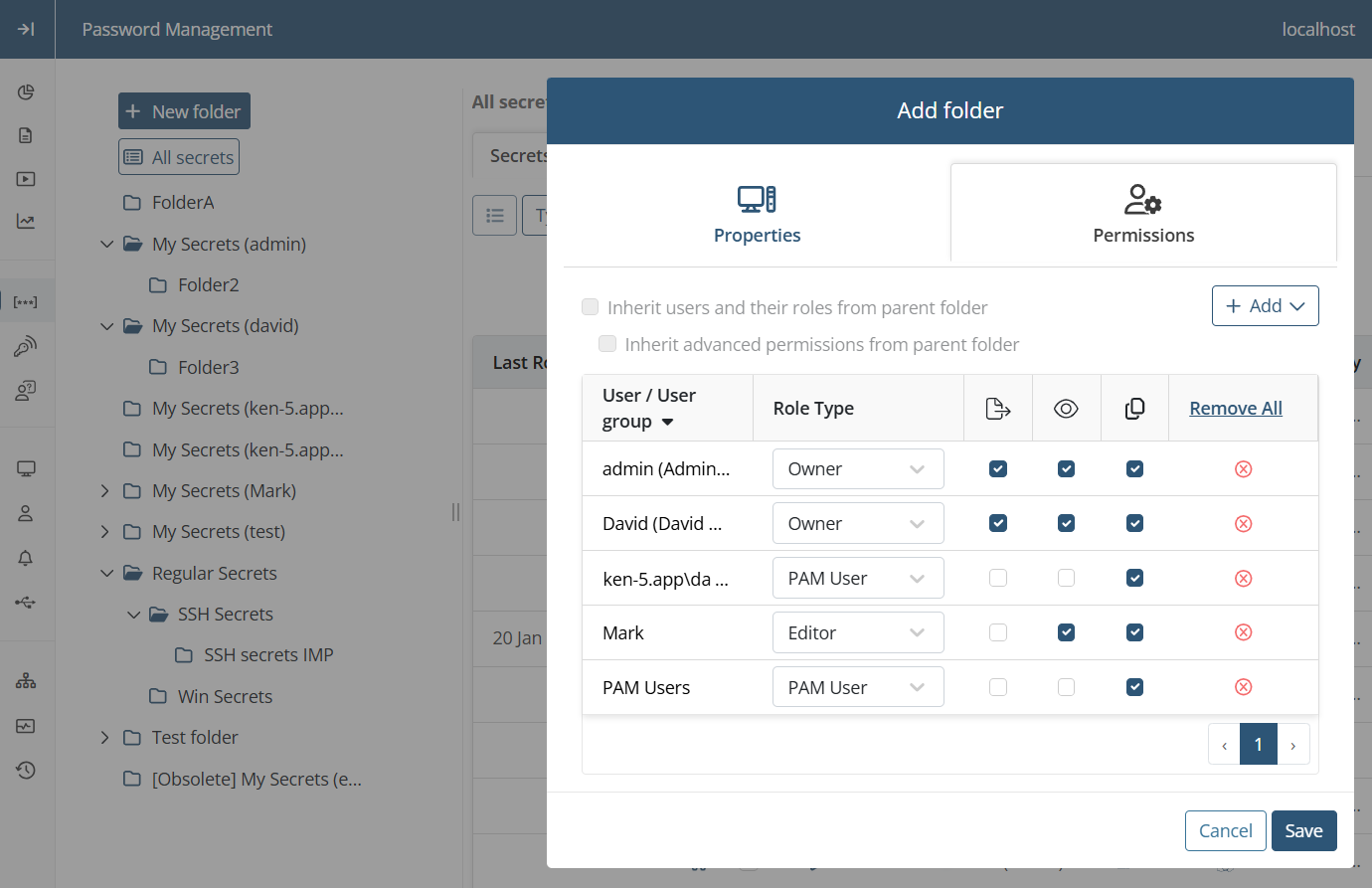The height and width of the screenshot is (888, 1372).
Task: Click the New folder button
Action: coord(184,111)
